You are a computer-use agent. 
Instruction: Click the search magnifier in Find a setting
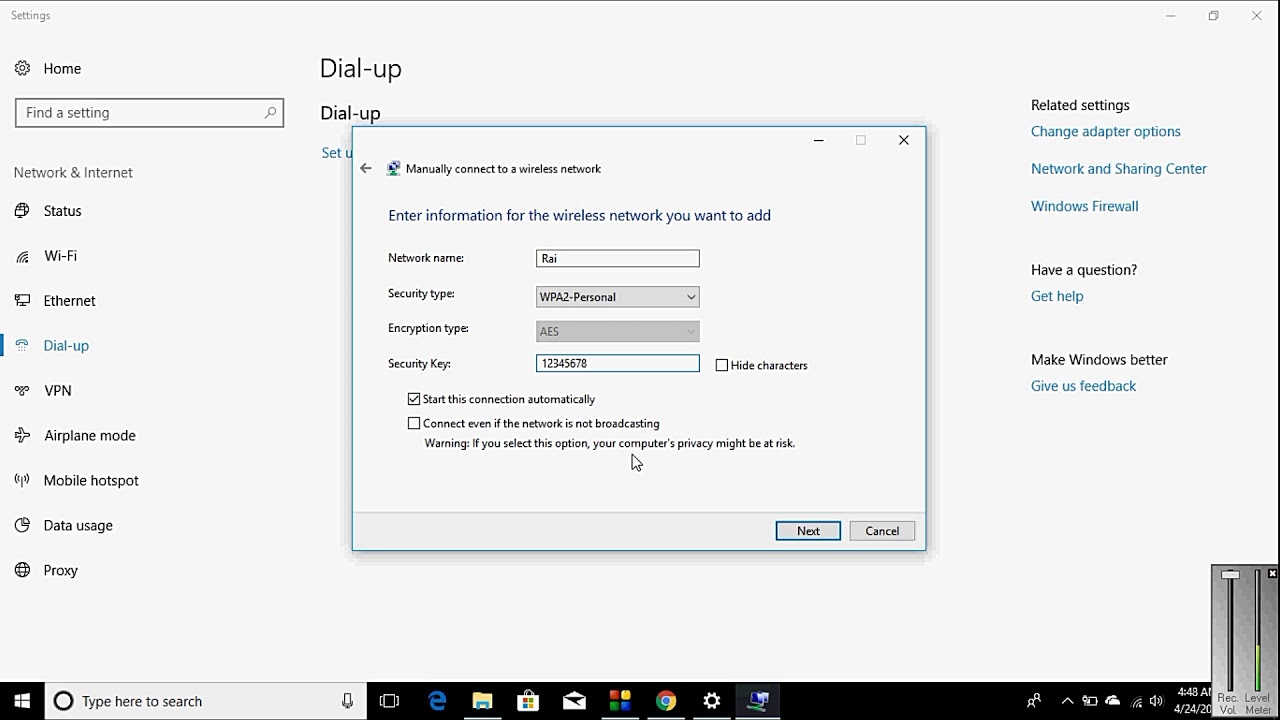pos(270,113)
